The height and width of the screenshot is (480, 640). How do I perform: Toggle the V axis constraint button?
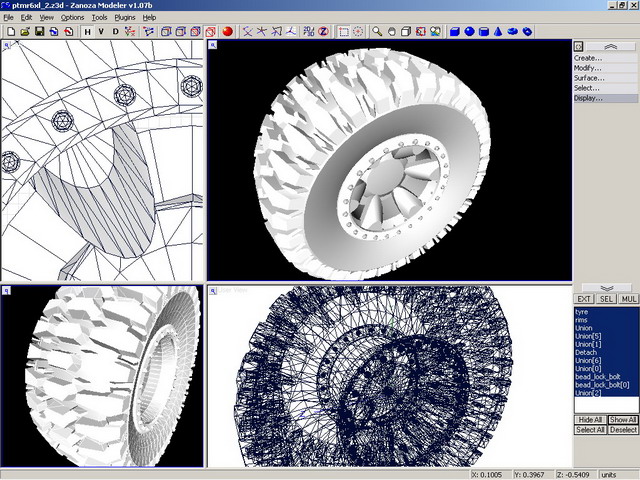point(101,32)
